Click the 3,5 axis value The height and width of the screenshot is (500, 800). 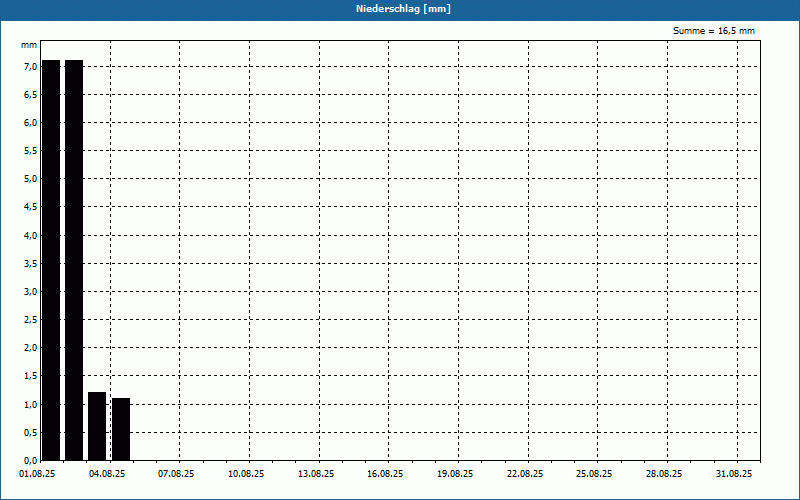tap(30, 264)
